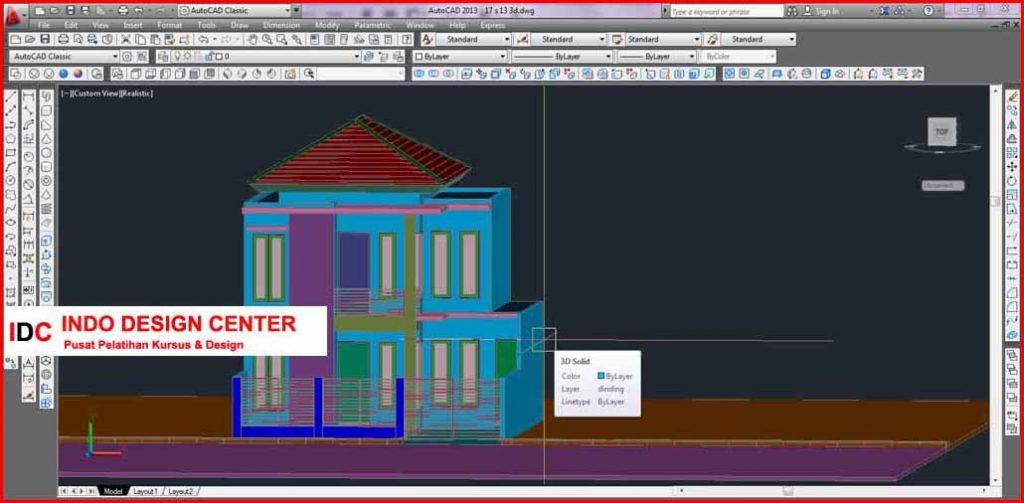Click the Save icon in Standard toolbar
Screen dimensions: 1024x503
45,39
